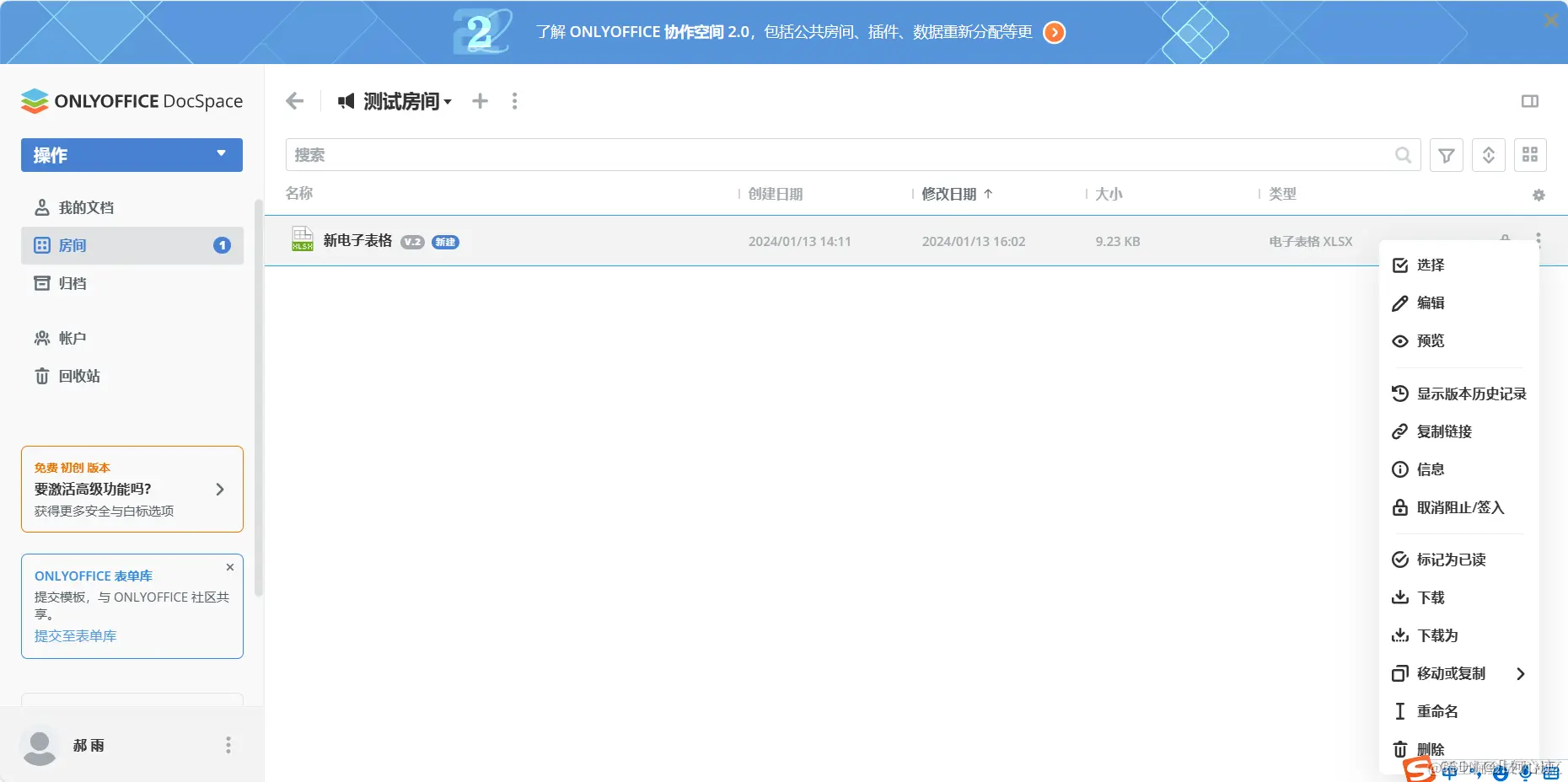1568x782 pixels.
Task: Click the 提交至表单库 link
Action: tap(75, 635)
